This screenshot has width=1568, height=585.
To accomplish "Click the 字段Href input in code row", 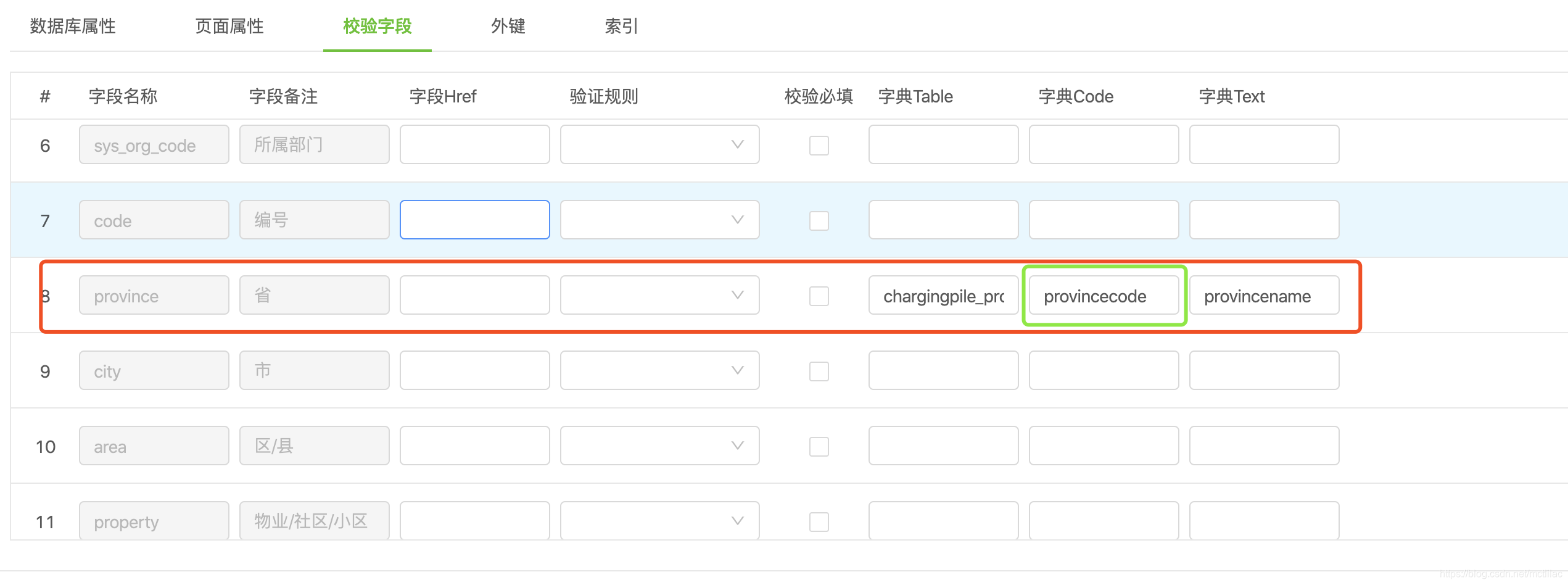I will (x=474, y=220).
